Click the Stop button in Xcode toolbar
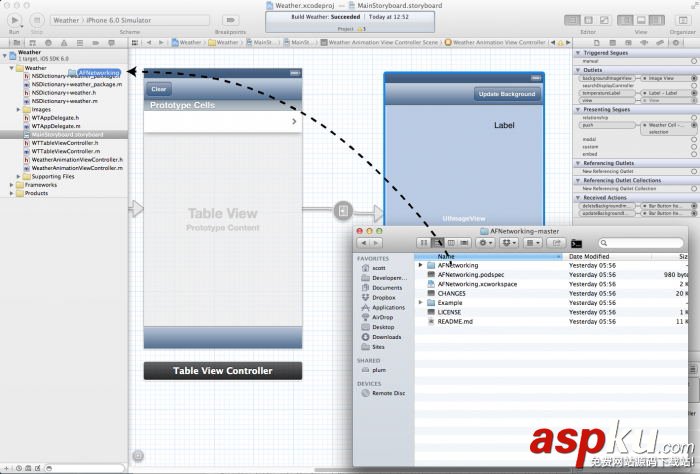 (37, 21)
